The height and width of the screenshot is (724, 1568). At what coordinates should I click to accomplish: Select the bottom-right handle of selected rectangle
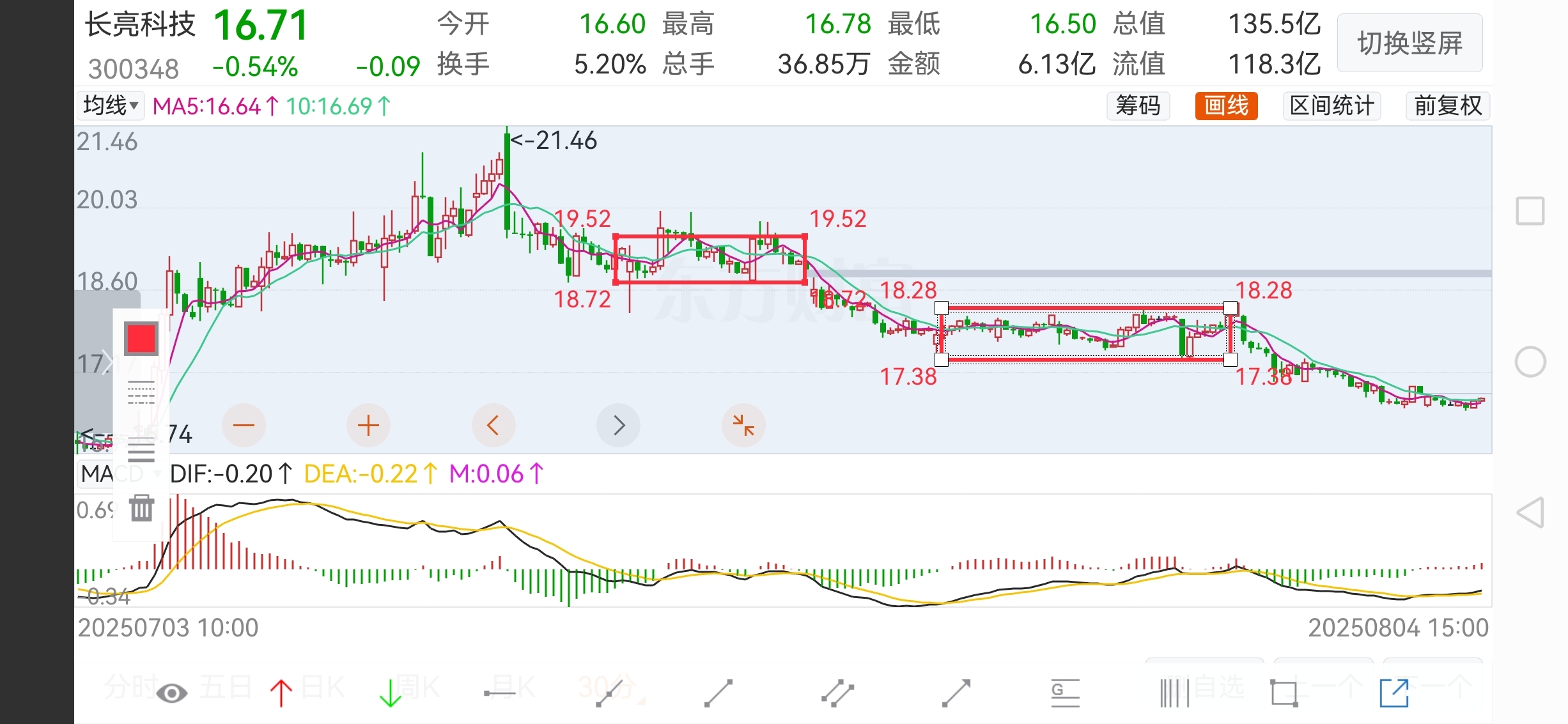pyautogui.click(x=1230, y=360)
